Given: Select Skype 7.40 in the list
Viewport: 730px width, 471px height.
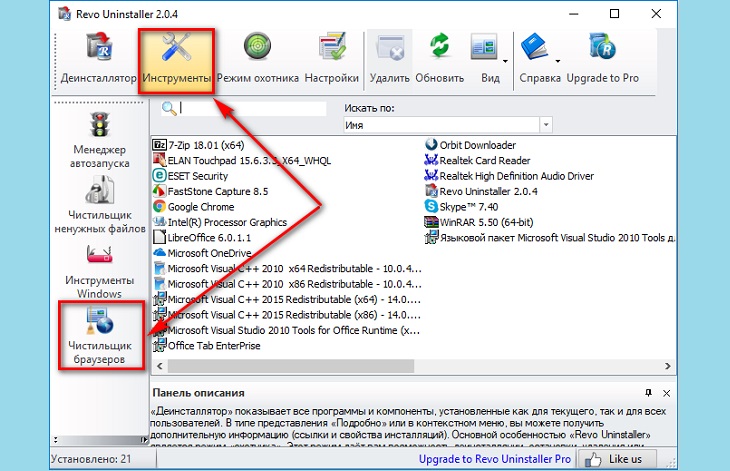Looking at the screenshot, I should [x=461, y=207].
